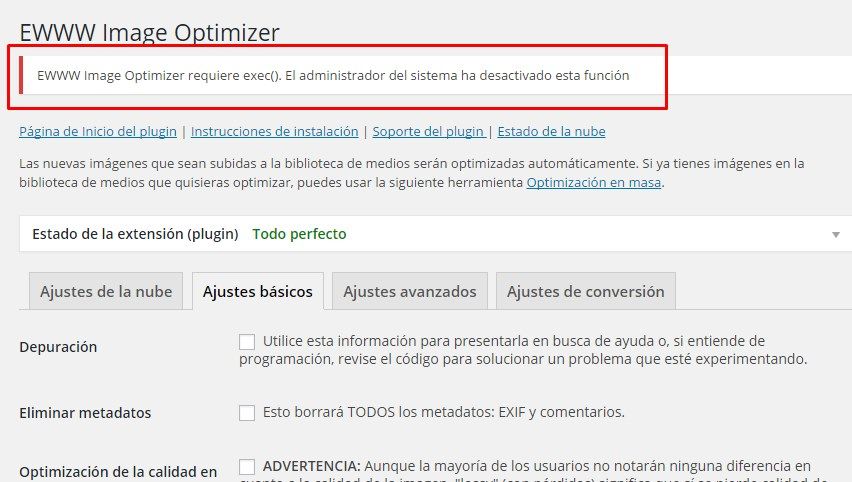
Task: Open Instrucciones de instalación link
Action: (274, 132)
